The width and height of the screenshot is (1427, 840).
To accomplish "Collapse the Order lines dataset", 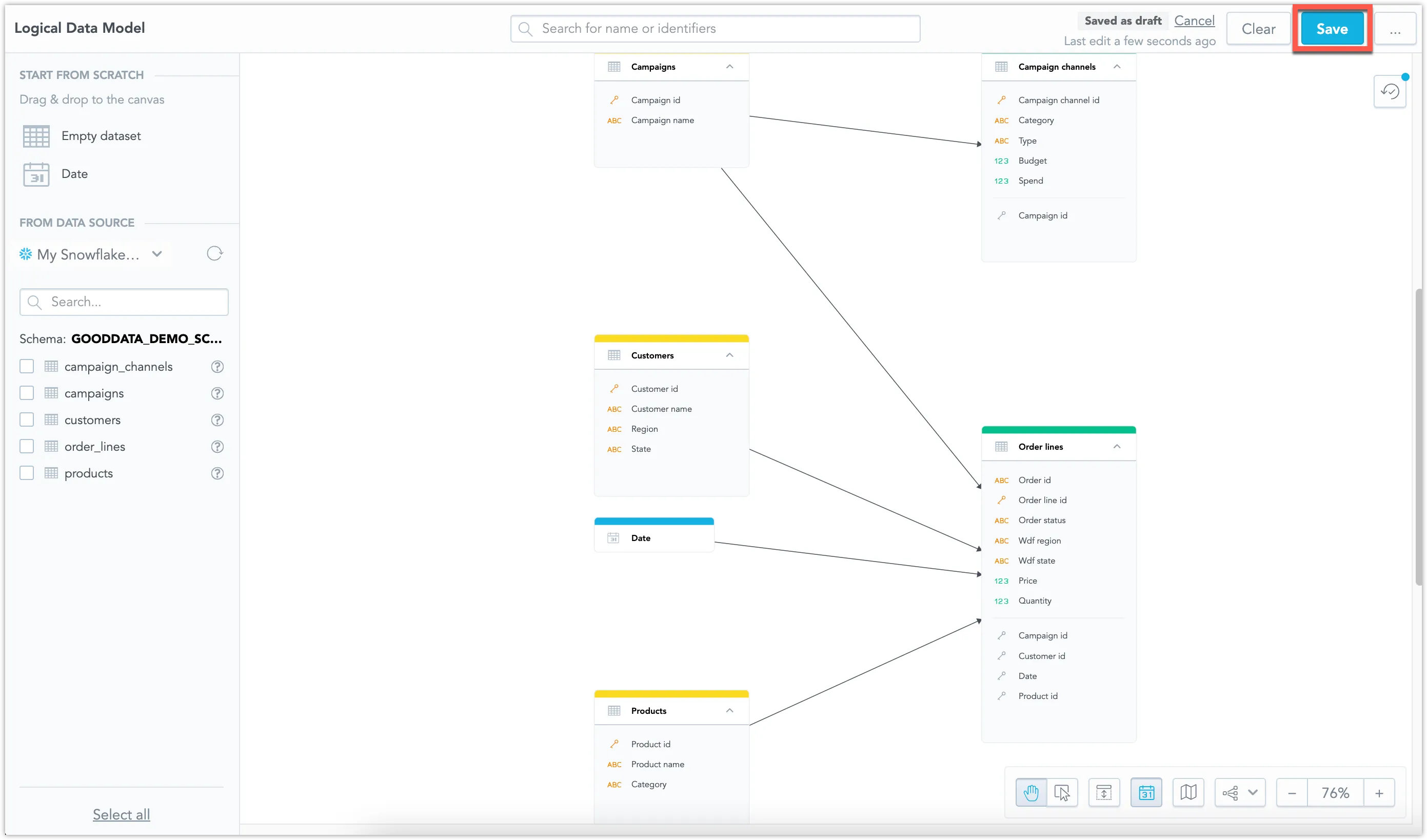I will (1117, 446).
